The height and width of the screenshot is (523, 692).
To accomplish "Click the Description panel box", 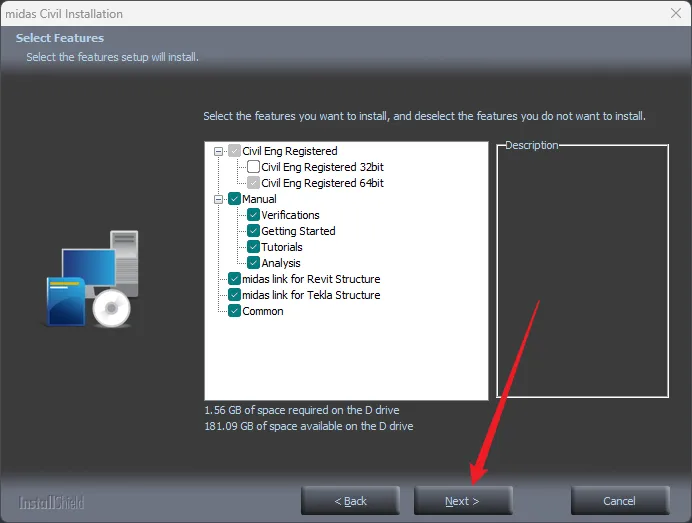I will point(583,271).
